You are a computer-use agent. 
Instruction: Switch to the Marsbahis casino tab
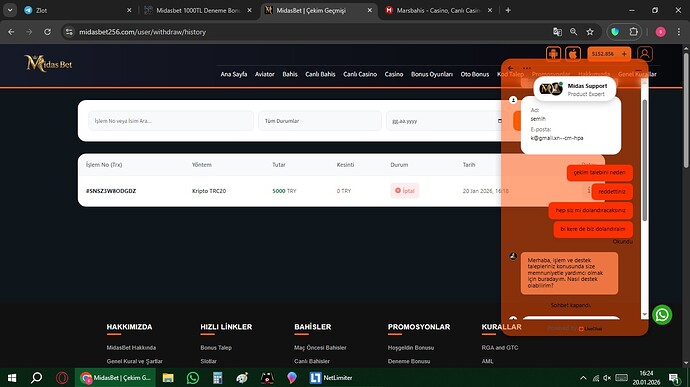coord(437,10)
